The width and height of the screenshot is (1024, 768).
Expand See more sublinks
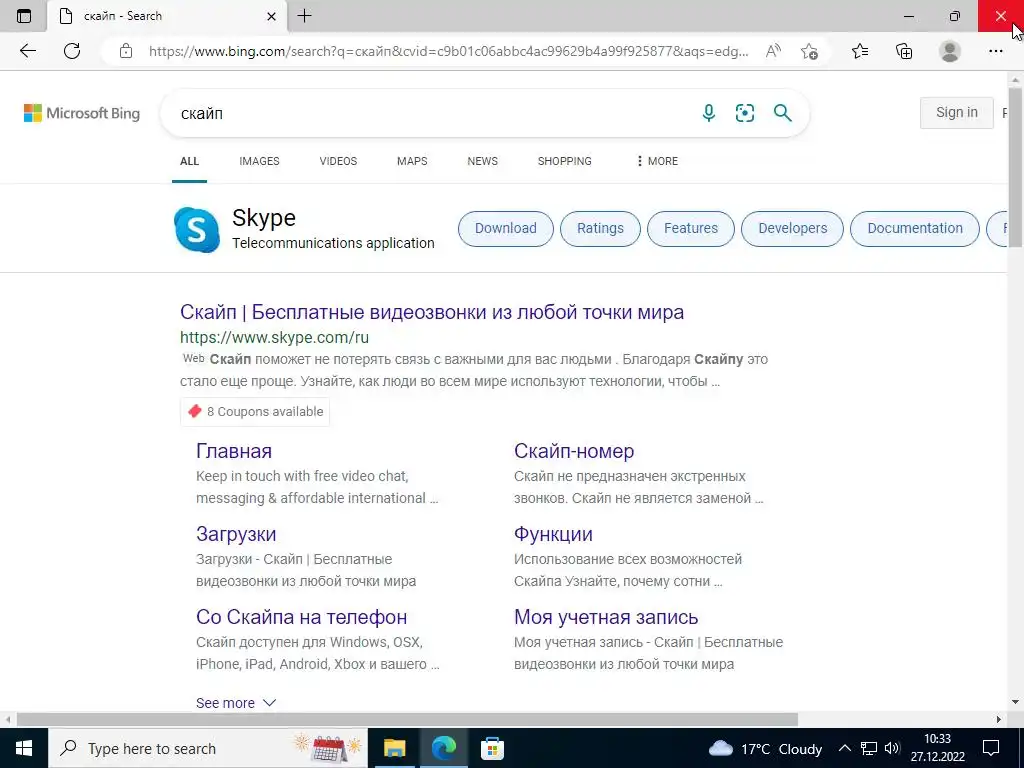coord(236,703)
